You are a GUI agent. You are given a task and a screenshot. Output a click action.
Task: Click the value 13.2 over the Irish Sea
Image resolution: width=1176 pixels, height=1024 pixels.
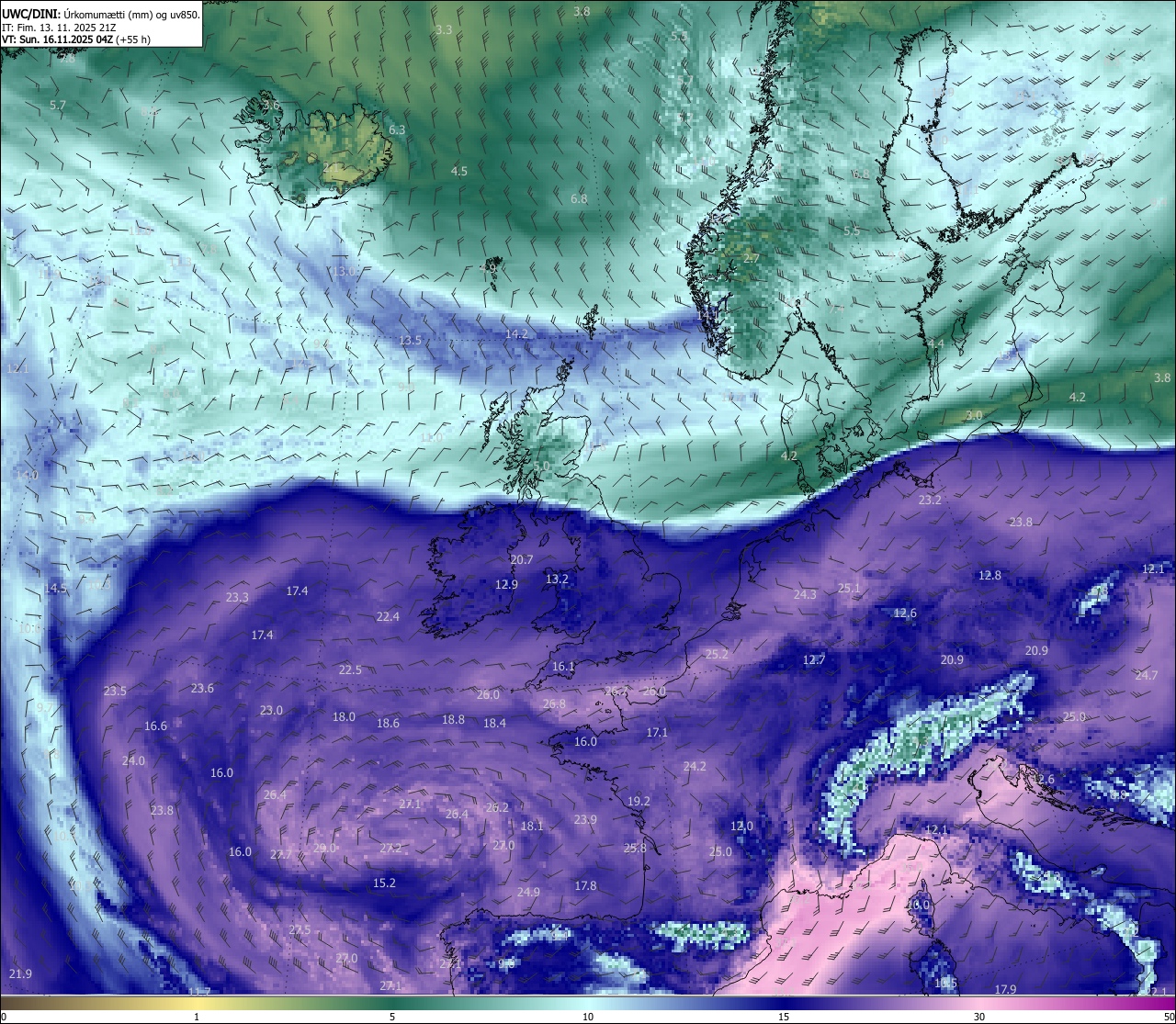coord(557,579)
